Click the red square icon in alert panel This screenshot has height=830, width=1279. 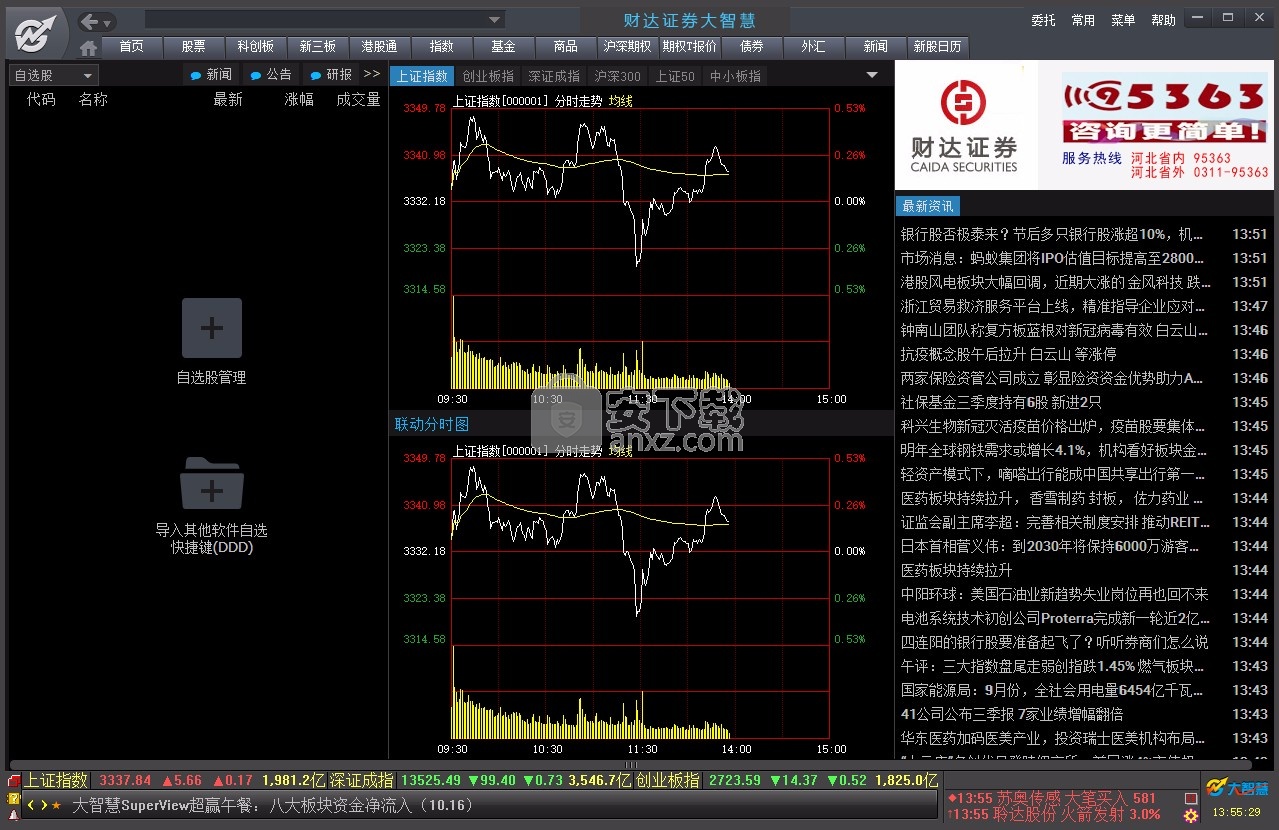click(x=1190, y=798)
